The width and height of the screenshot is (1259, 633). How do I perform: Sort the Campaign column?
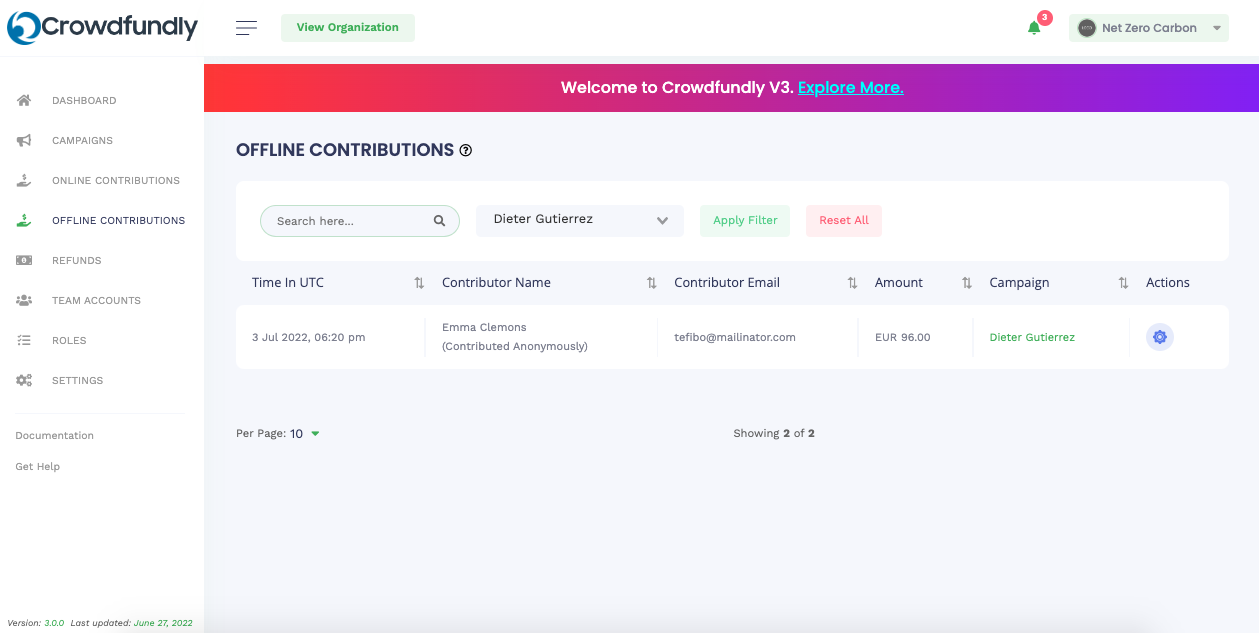point(1123,283)
